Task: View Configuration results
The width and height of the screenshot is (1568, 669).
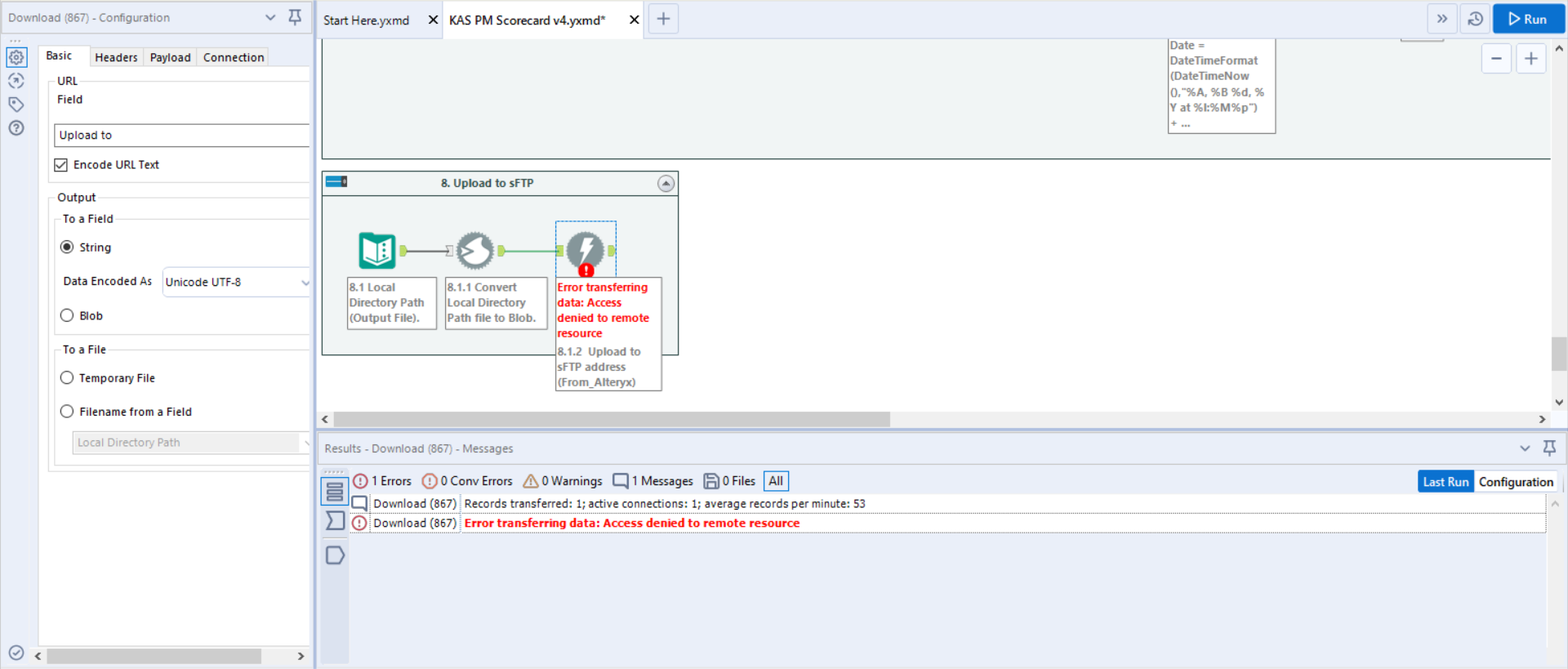Action: point(1516,482)
